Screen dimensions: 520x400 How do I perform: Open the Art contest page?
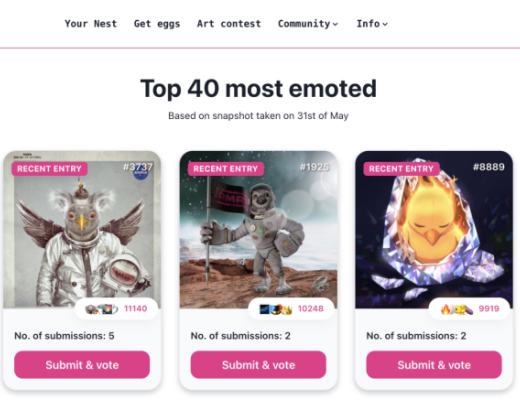(229, 24)
